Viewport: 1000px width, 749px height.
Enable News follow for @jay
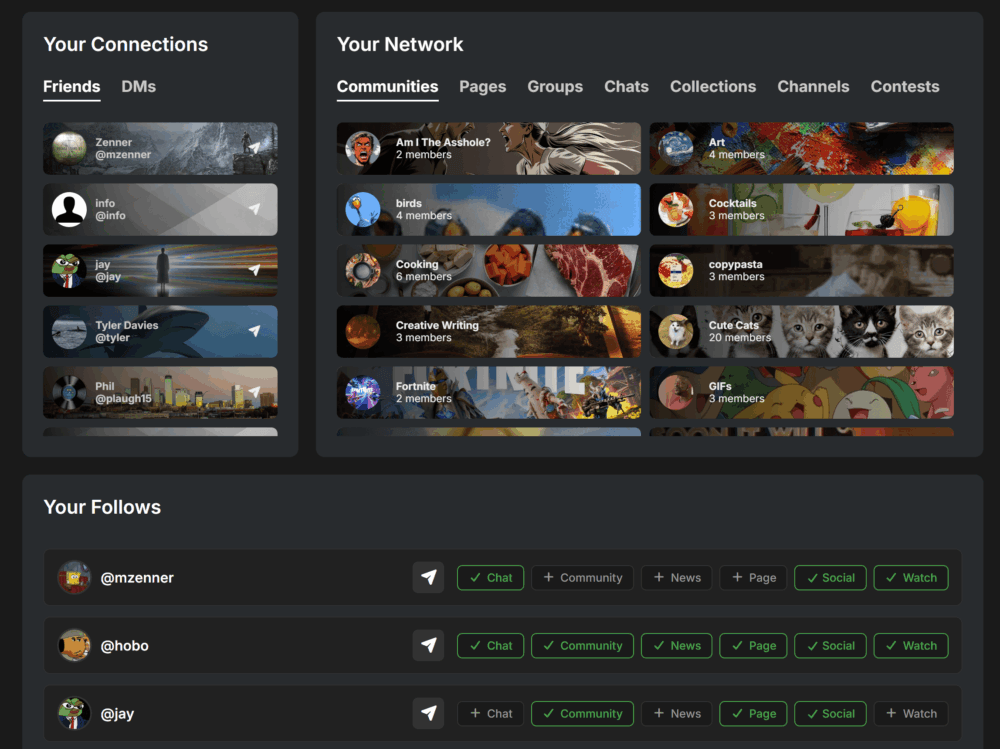(676, 713)
